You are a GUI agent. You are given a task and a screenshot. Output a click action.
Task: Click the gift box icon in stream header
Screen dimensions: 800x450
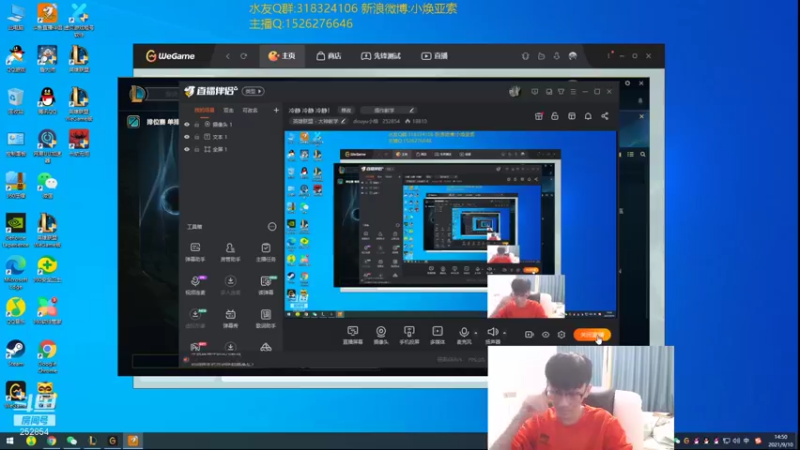pos(539,116)
